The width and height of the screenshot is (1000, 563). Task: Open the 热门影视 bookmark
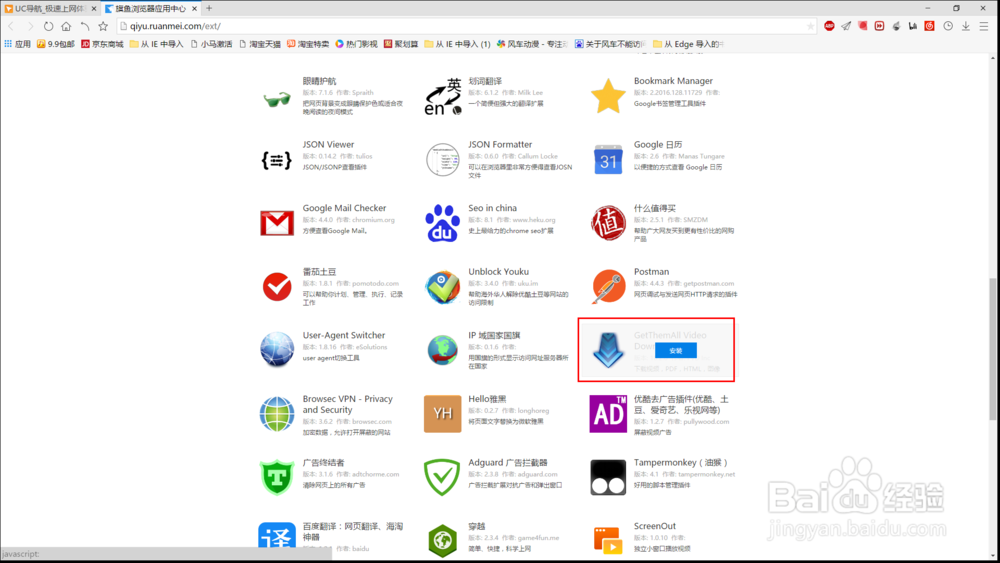coord(357,44)
